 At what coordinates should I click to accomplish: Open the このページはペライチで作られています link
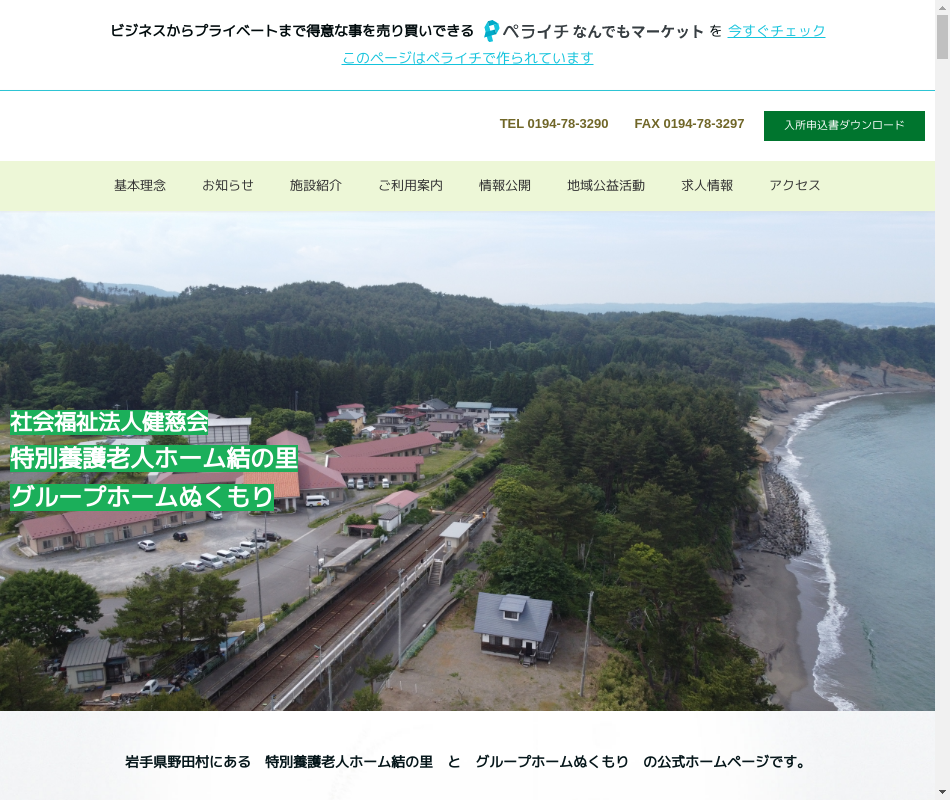point(467,58)
